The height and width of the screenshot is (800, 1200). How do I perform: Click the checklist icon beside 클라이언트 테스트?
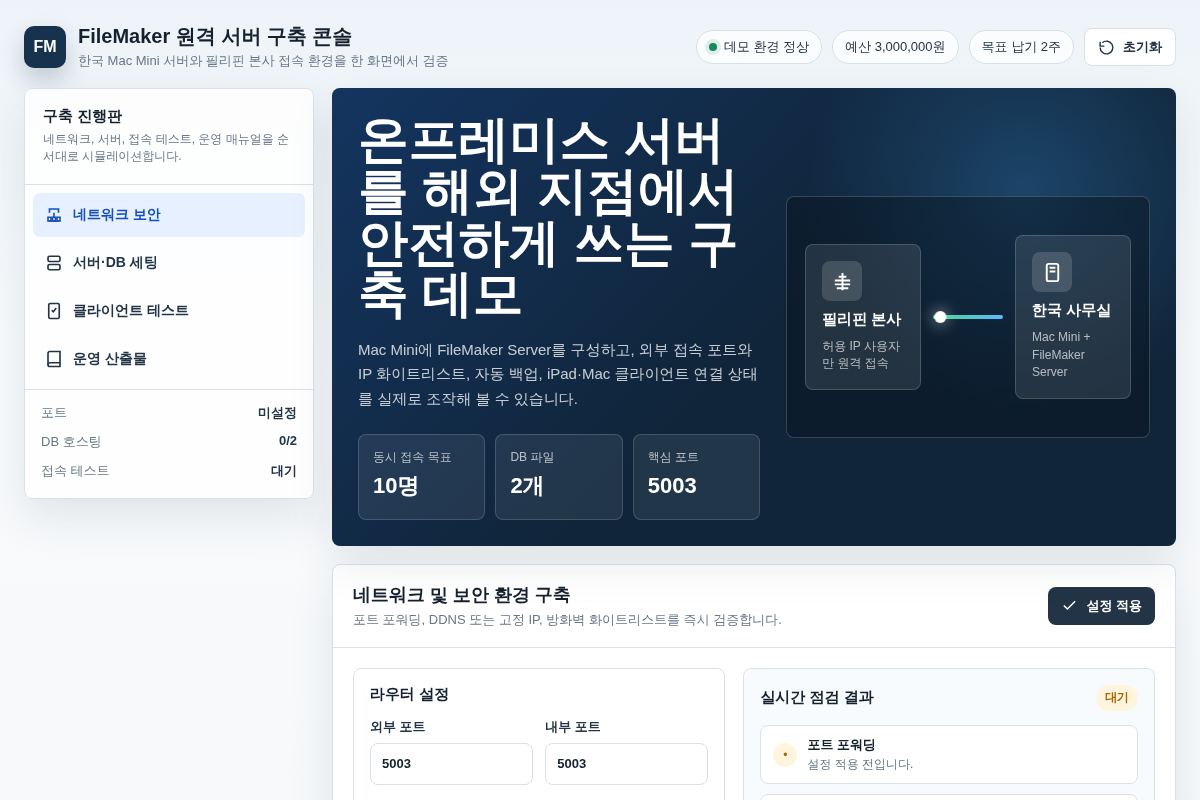pyautogui.click(x=54, y=311)
